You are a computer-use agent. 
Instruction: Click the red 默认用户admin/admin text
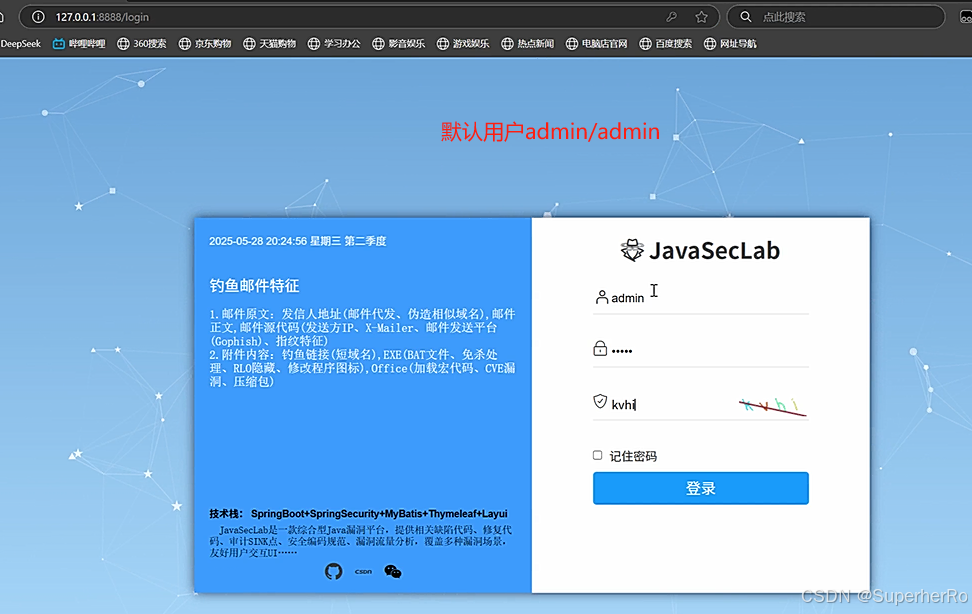[x=550, y=131]
